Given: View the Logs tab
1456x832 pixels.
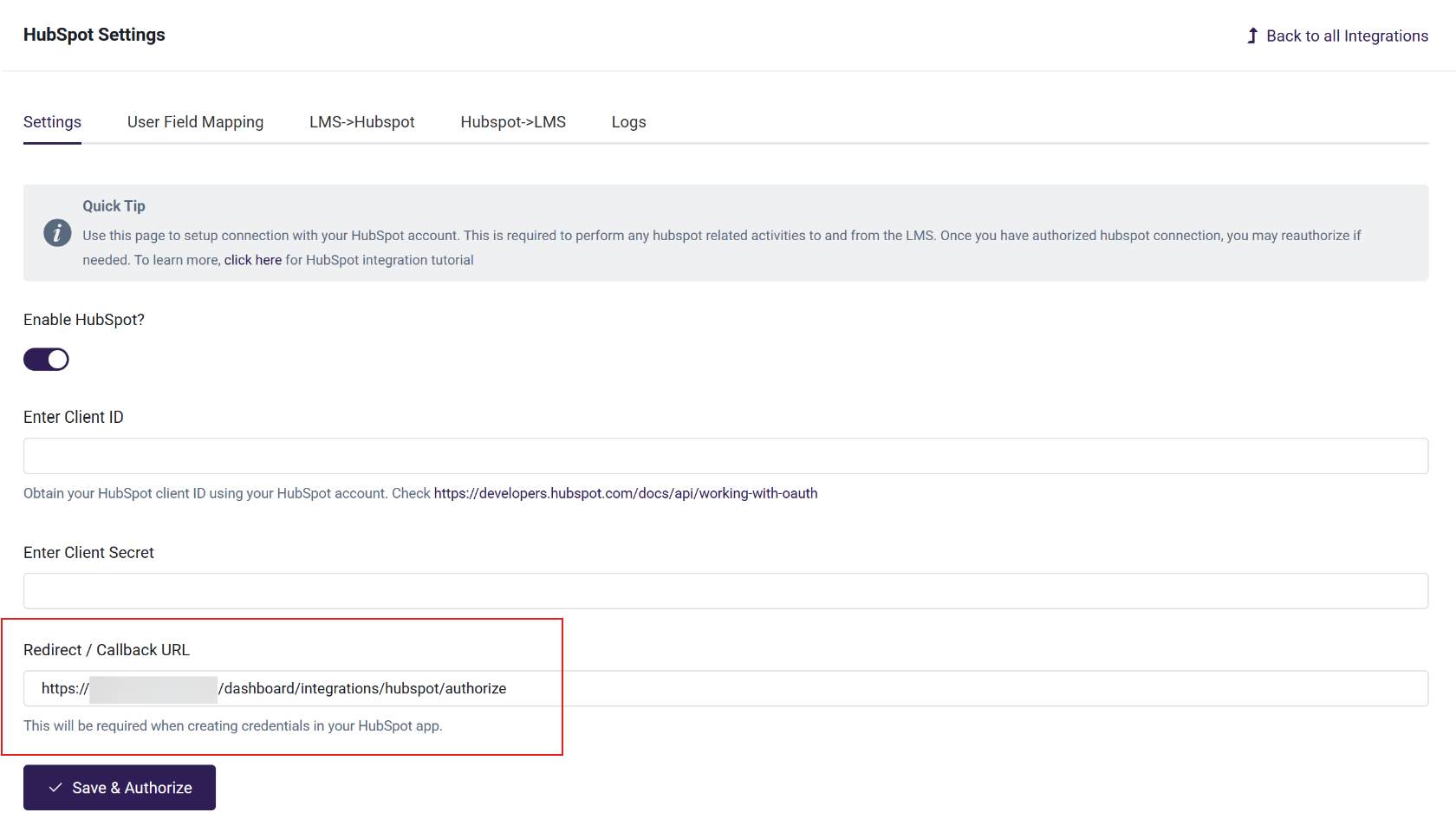Looking at the screenshot, I should point(628,122).
